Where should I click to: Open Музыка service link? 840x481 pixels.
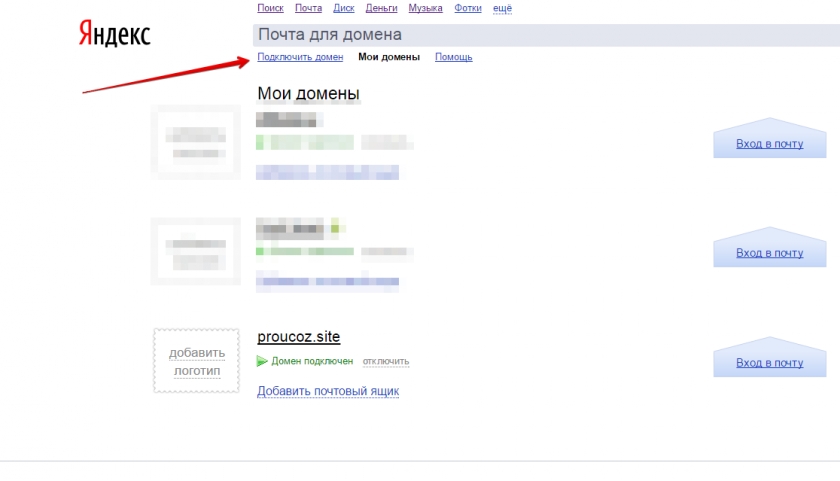425,8
